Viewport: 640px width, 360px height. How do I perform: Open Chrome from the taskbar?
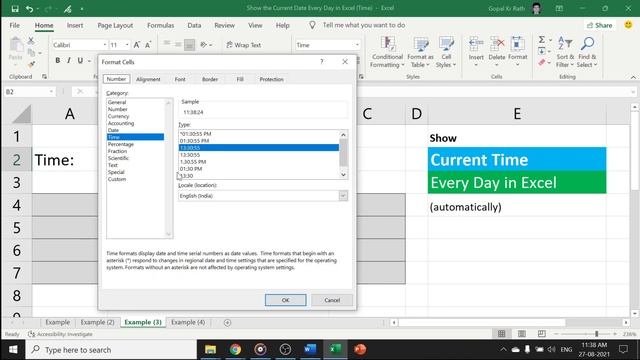coord(235,349)
